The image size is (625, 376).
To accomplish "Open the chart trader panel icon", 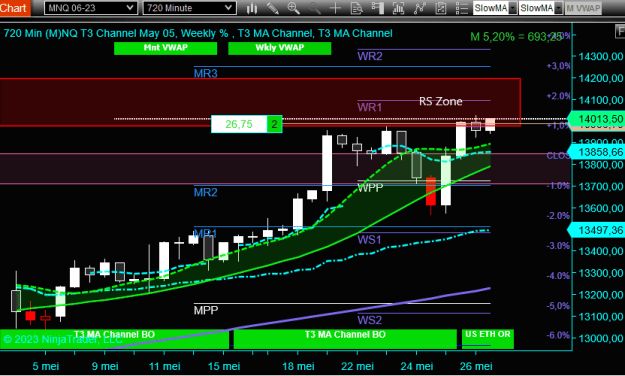I will tap(377, 8).
